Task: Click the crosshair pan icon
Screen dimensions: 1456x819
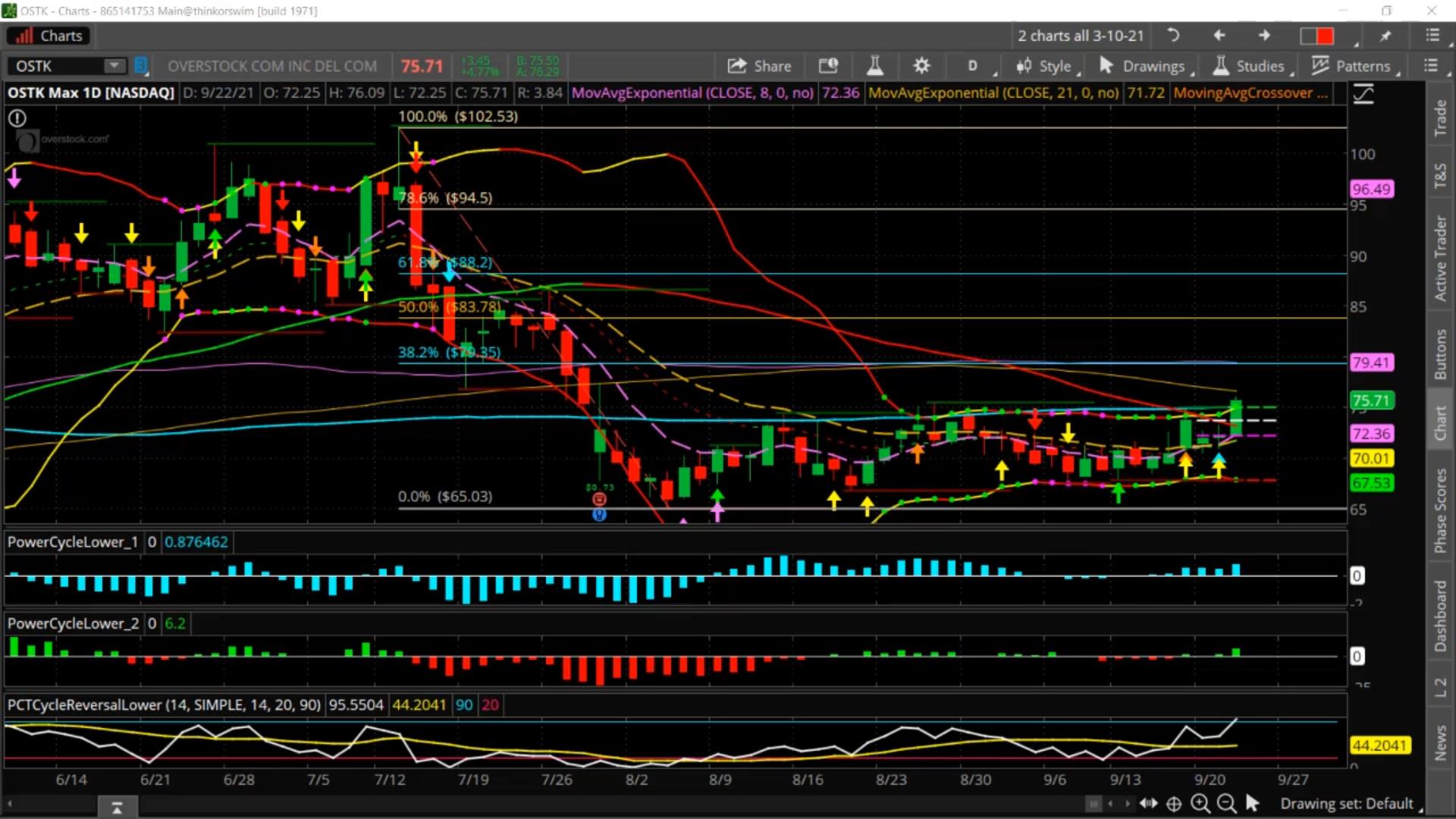Action: [x=1173, y=803]
